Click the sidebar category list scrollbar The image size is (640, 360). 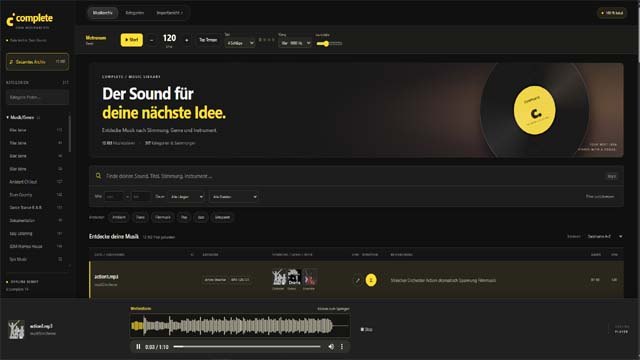click(x=69, y=135)
